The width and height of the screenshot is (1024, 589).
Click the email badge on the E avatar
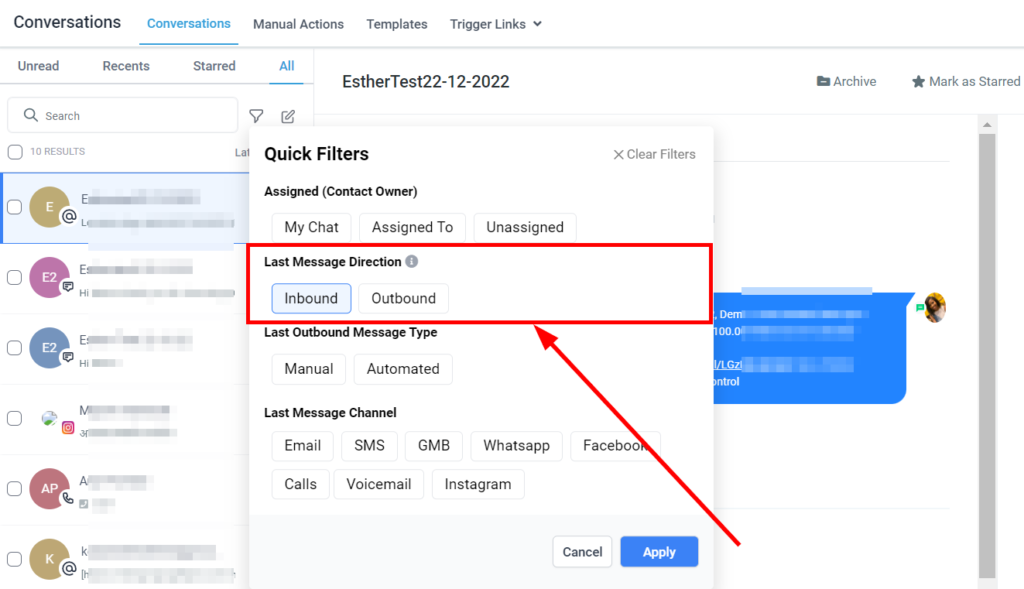69,216
